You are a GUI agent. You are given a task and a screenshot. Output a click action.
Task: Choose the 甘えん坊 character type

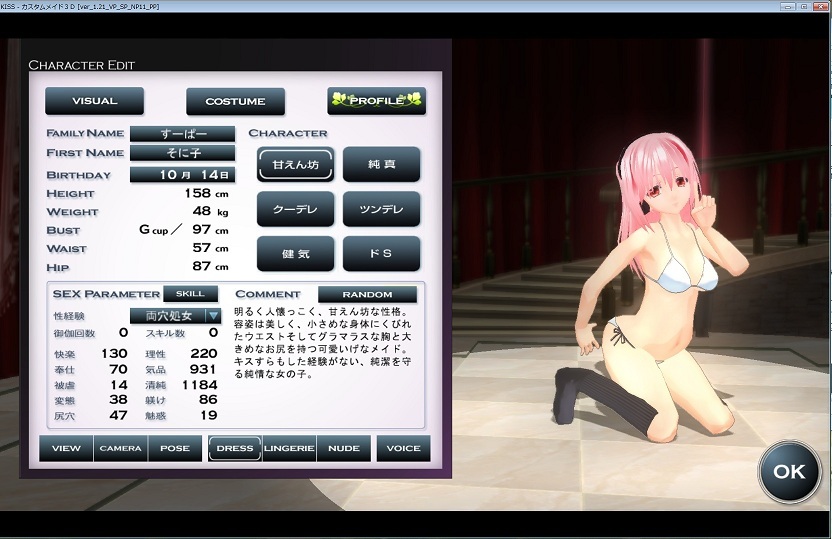click(x=296, y=164)
